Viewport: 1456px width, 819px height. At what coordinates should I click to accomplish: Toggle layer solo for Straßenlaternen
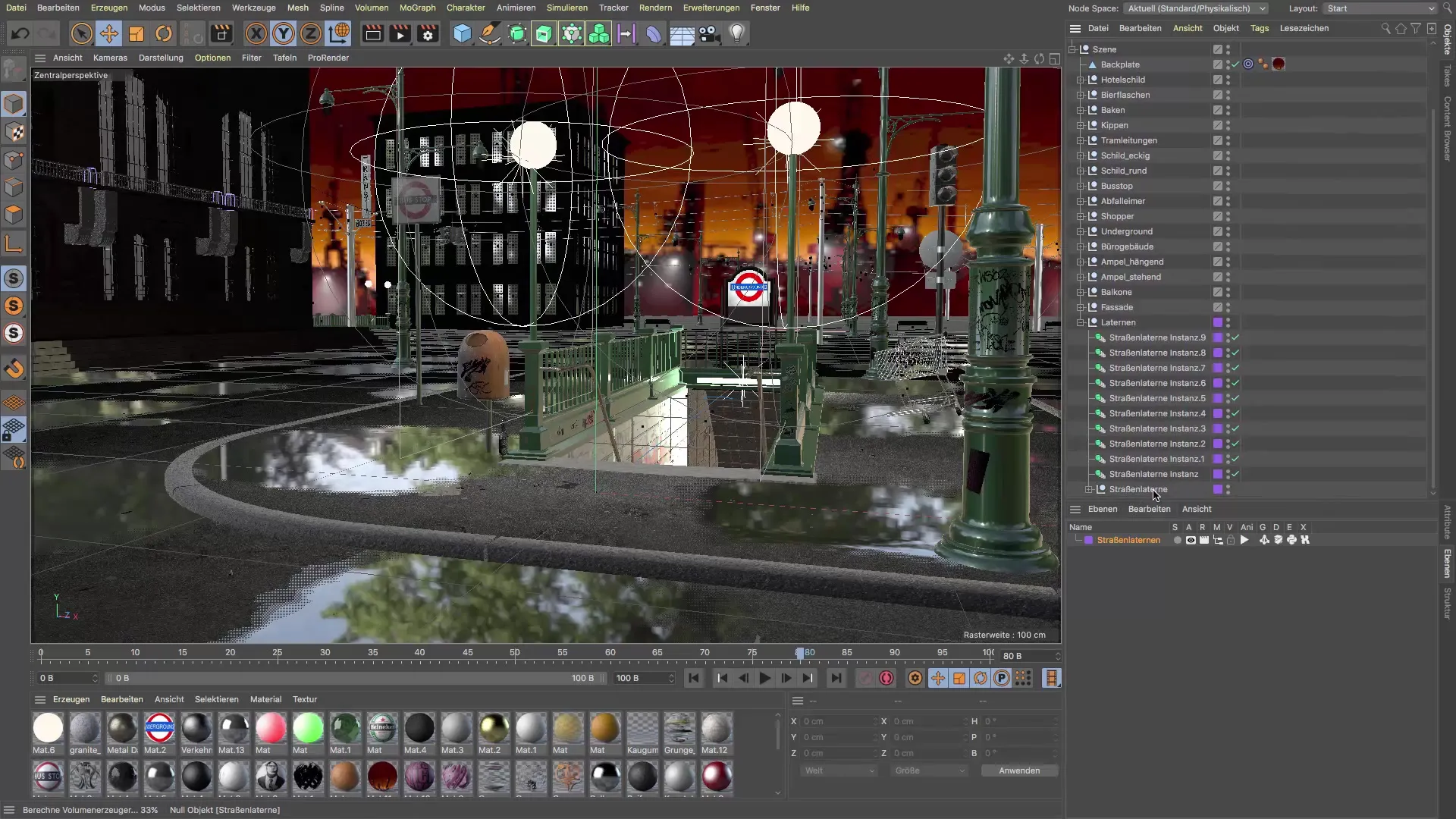(1177, 540)
